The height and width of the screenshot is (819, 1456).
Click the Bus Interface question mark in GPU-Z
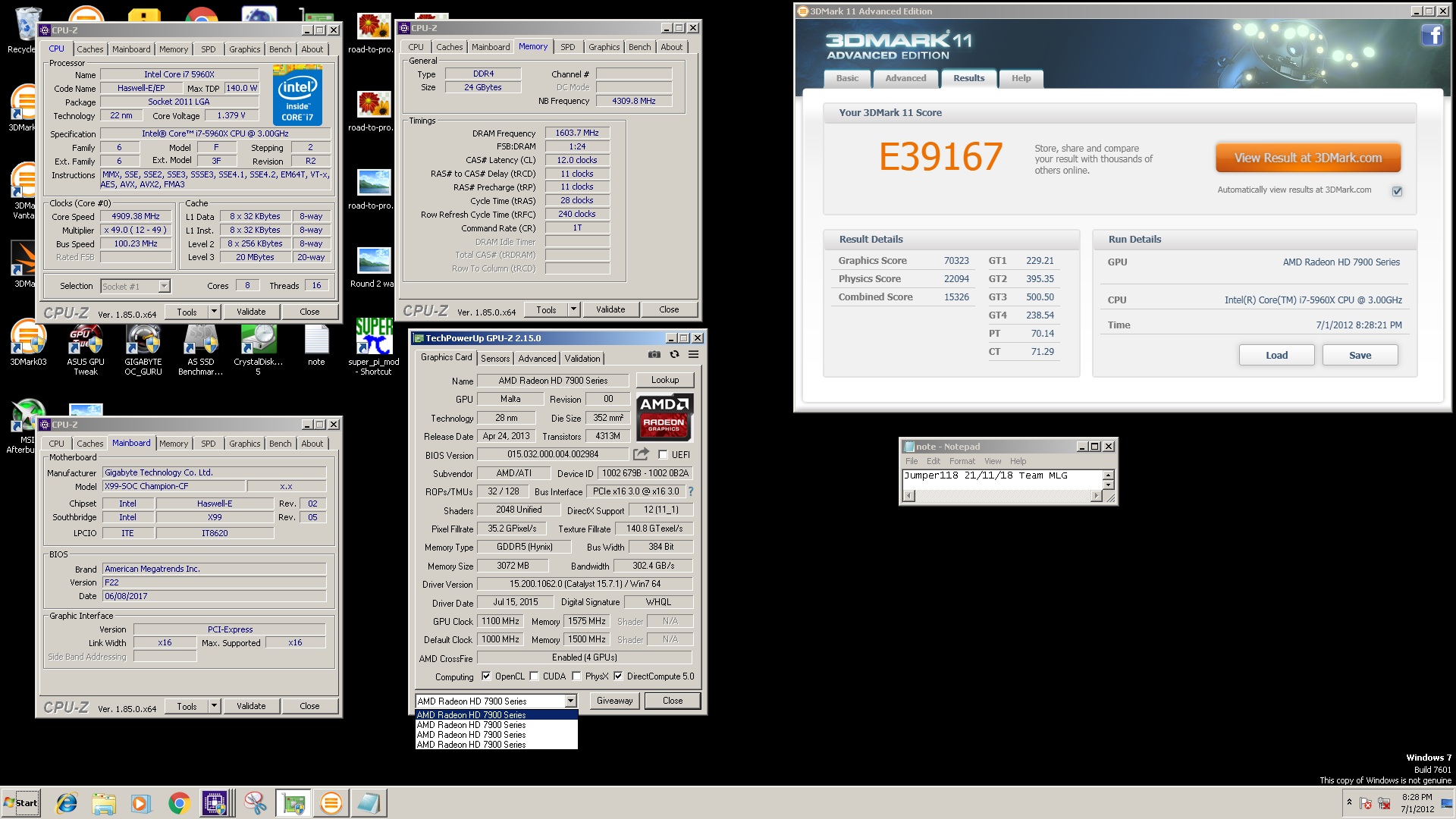(691, 491)
